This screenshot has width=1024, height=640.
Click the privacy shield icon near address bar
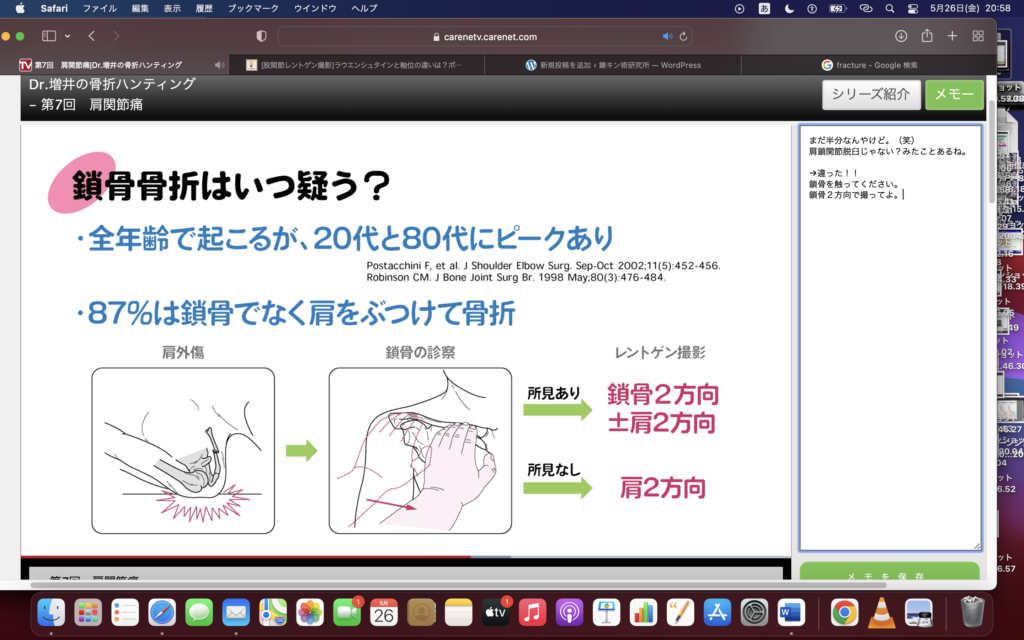pos(261,36)
